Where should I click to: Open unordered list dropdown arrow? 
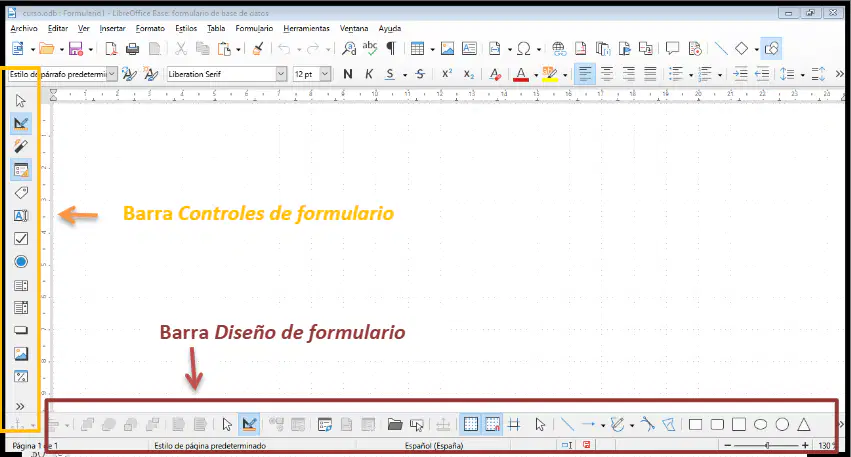pos(691,75)
